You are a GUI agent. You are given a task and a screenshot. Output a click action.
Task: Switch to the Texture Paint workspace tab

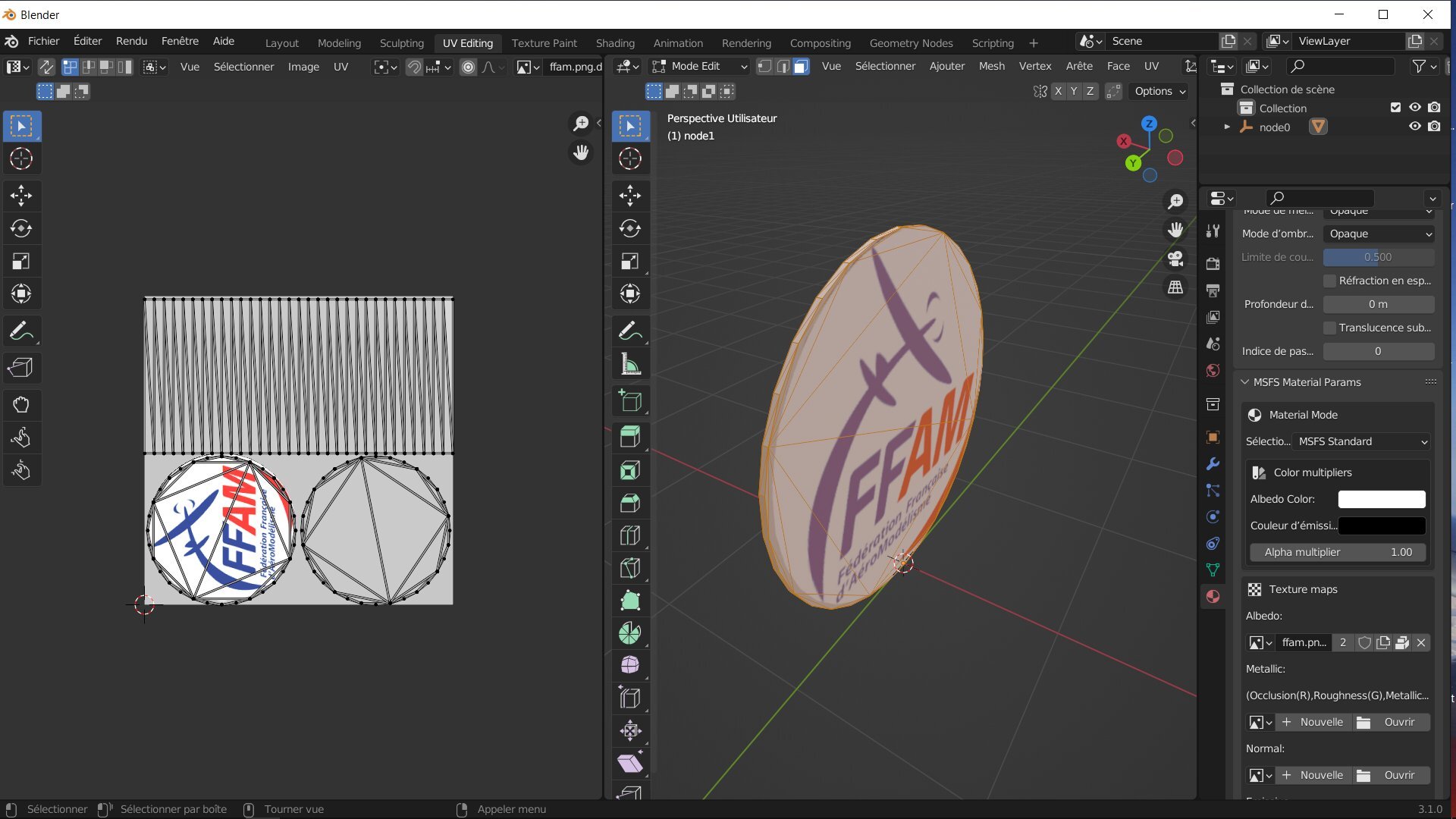pos(544,43)
